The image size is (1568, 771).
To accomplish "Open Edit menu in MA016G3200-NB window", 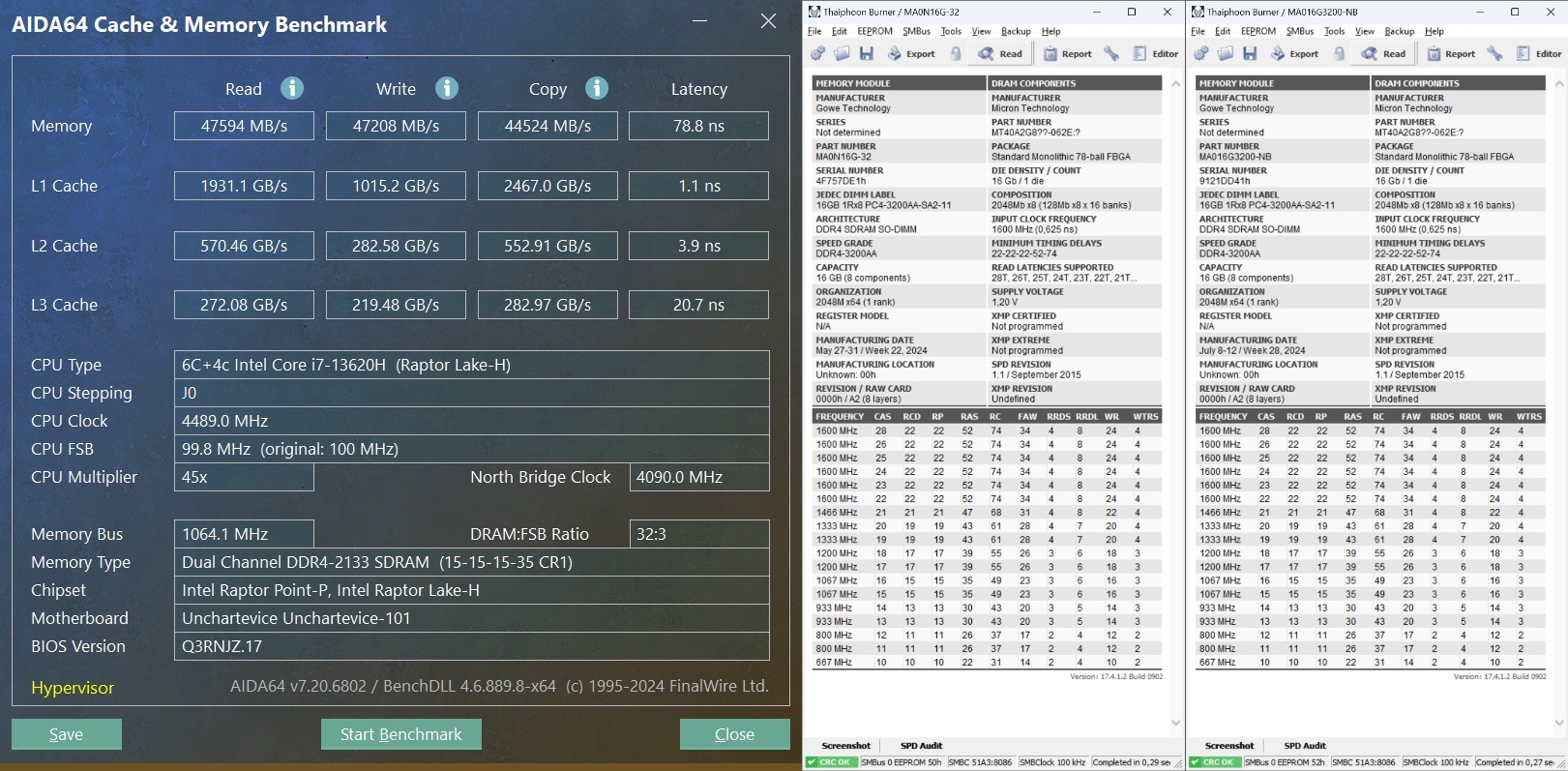I will click(x=1223, y=31).
